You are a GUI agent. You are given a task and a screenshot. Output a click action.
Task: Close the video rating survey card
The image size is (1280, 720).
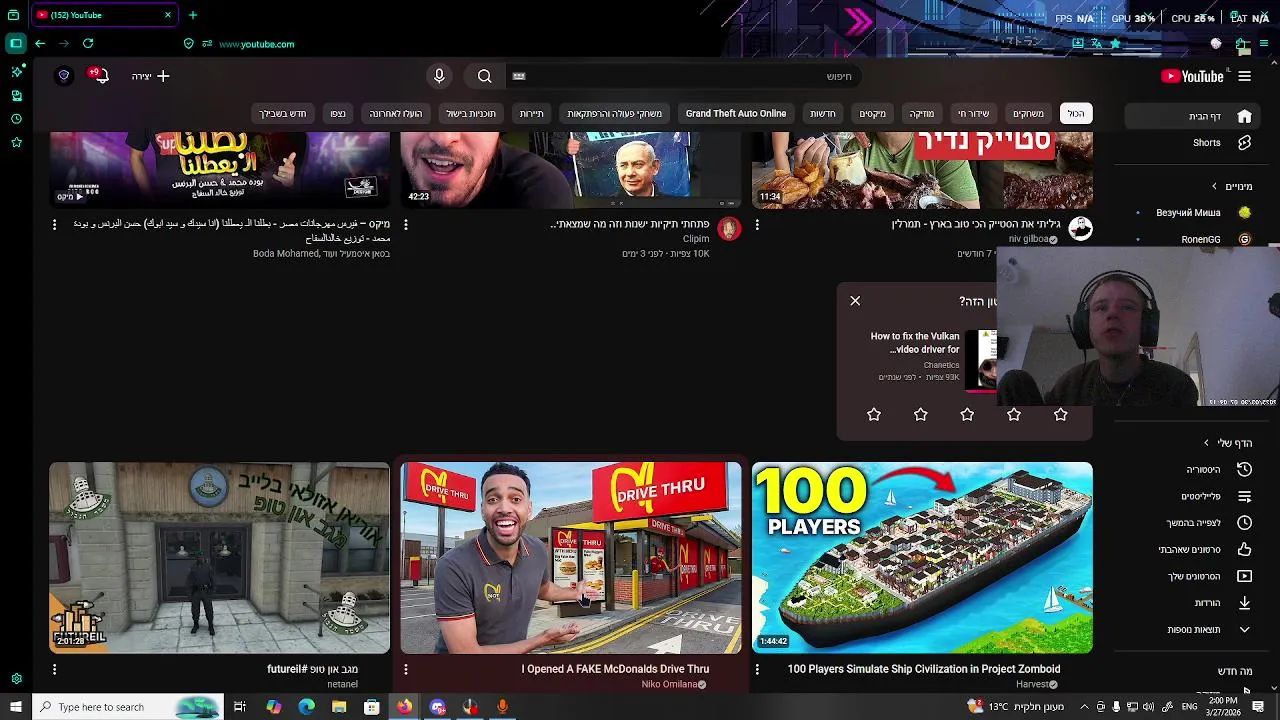(855, 301)
